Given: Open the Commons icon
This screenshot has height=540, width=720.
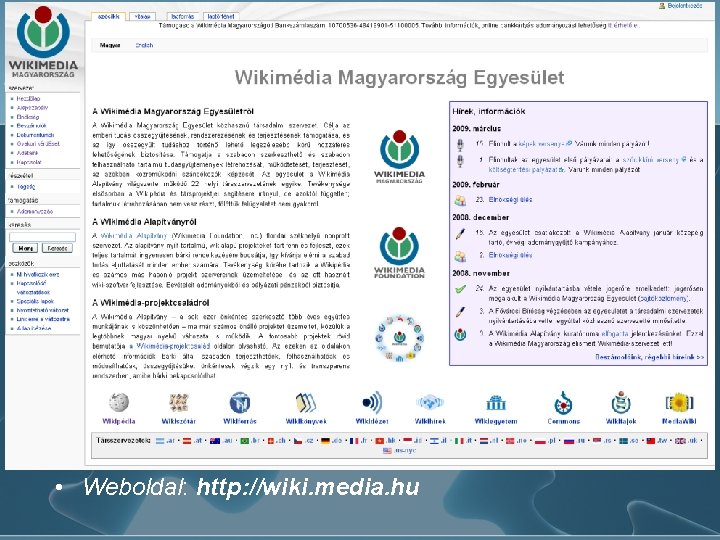Looking at the screenshot, I should tap(563, 404).
